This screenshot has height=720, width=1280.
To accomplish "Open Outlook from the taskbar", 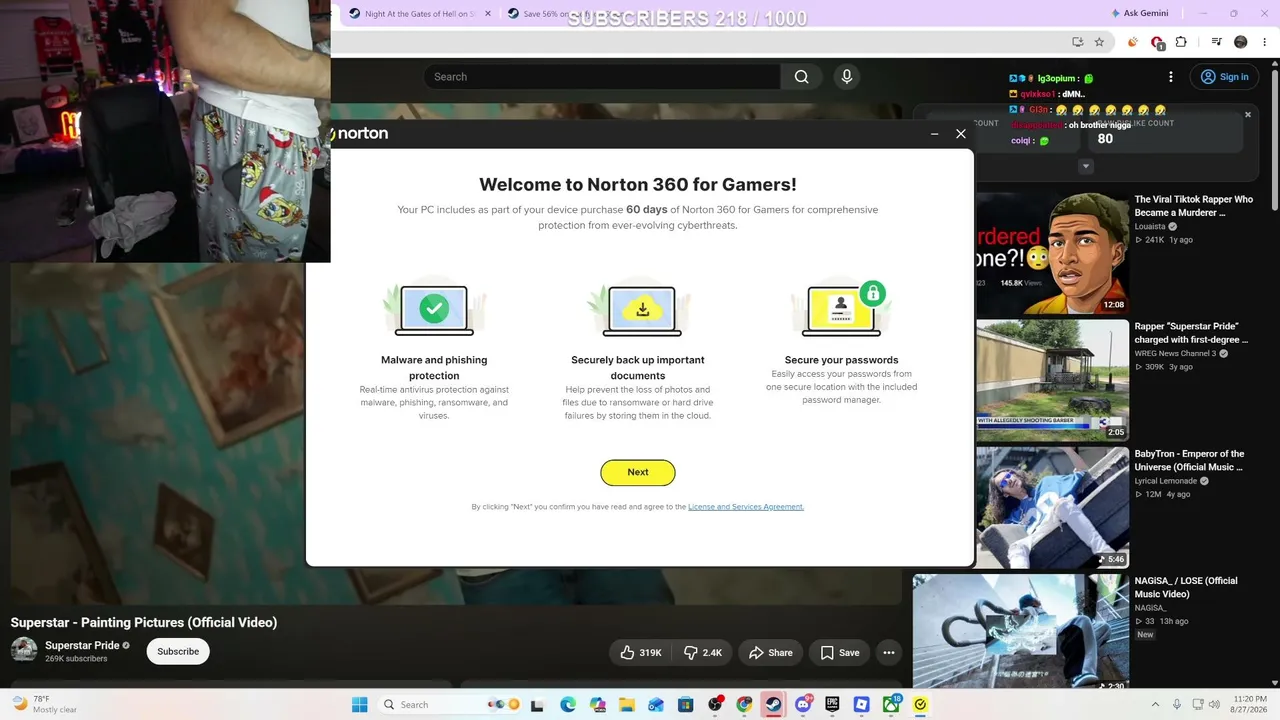I will pyautogui.click(x=656, y=705).
